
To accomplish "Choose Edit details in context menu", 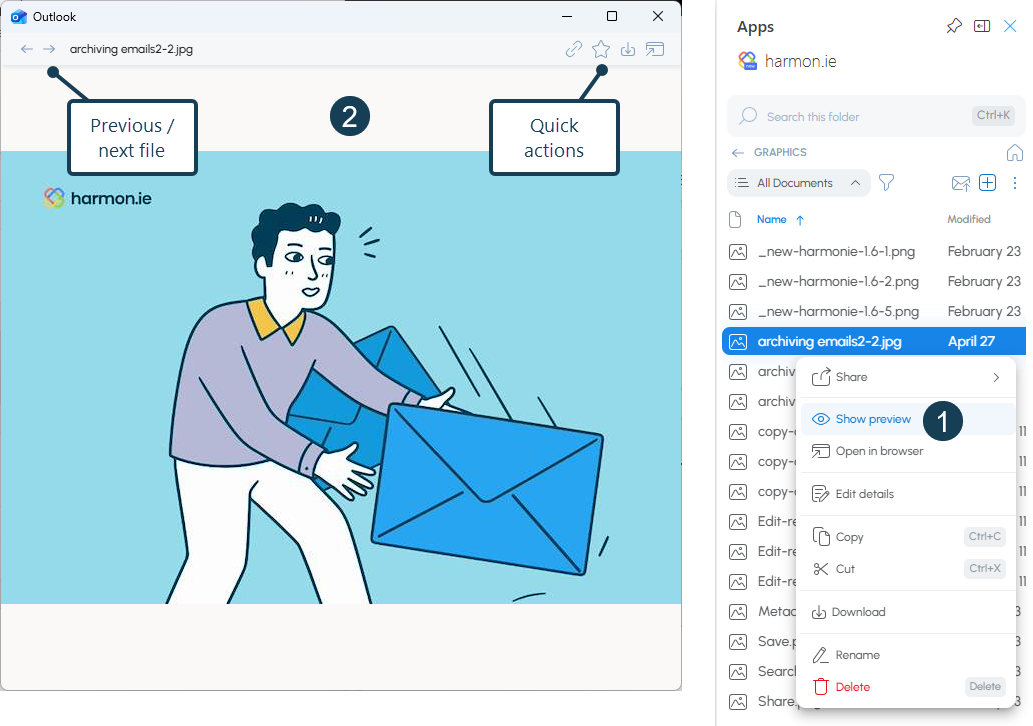I will [907, 493].
